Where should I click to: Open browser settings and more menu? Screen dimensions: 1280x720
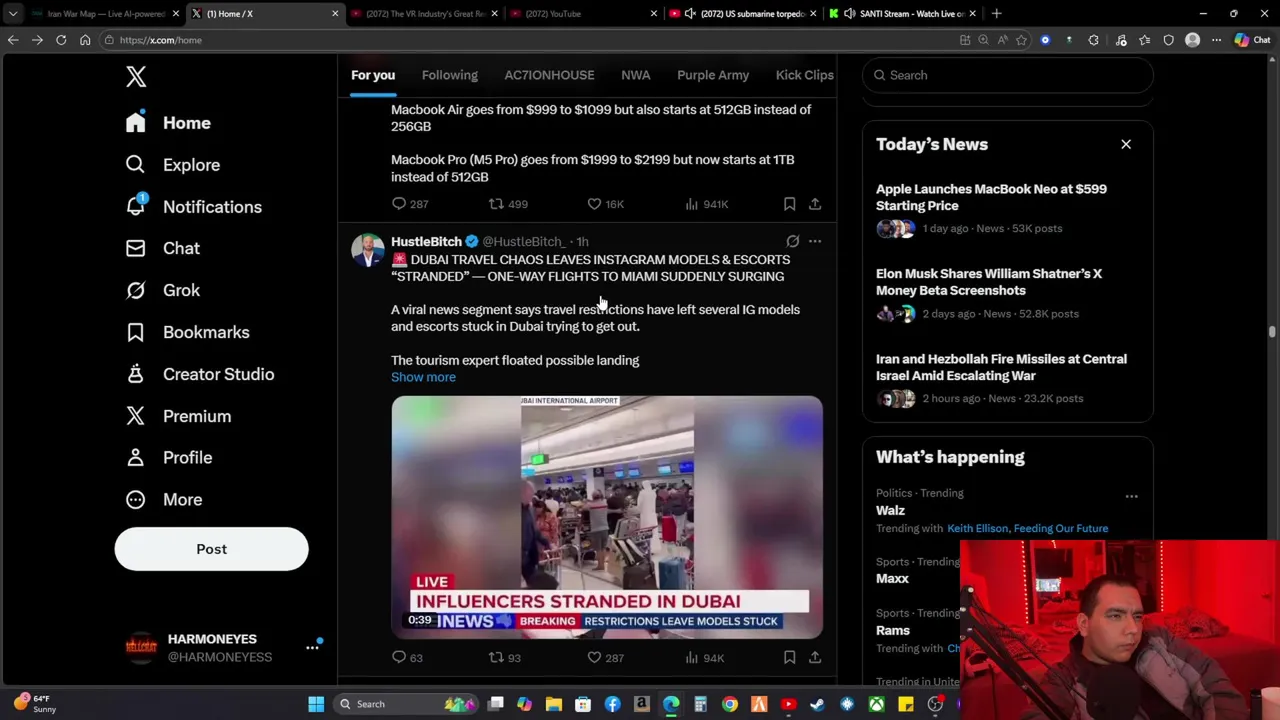coord(1216,40)
